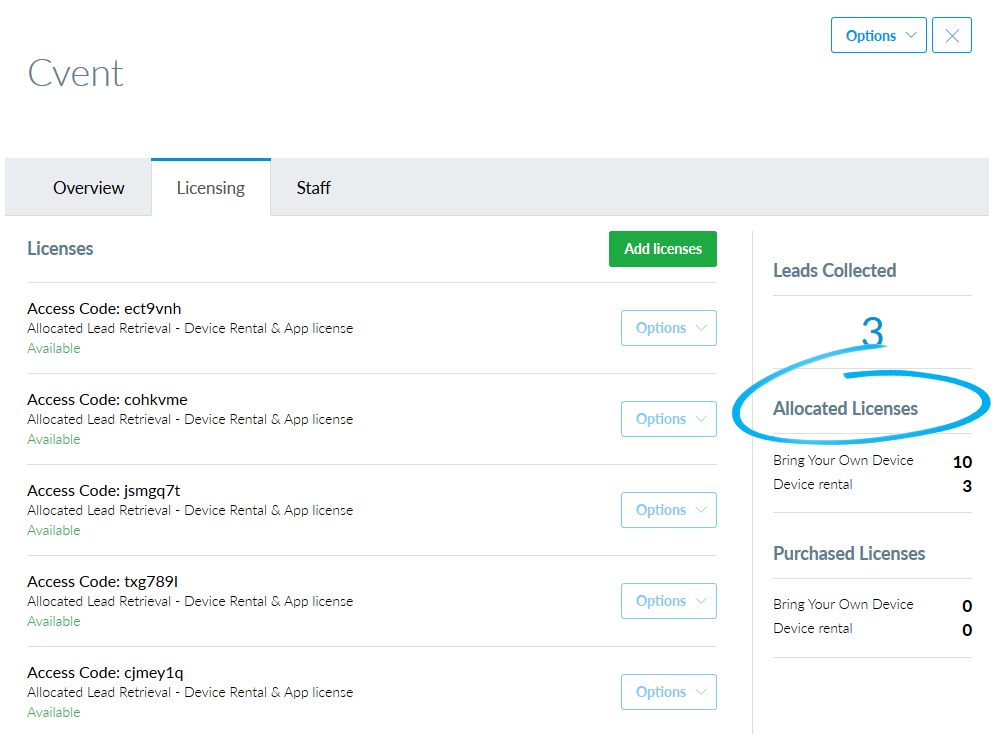Open Options for access code cohkvme
The width and height of the screenshot is (994, 737).
click(668, 418)
